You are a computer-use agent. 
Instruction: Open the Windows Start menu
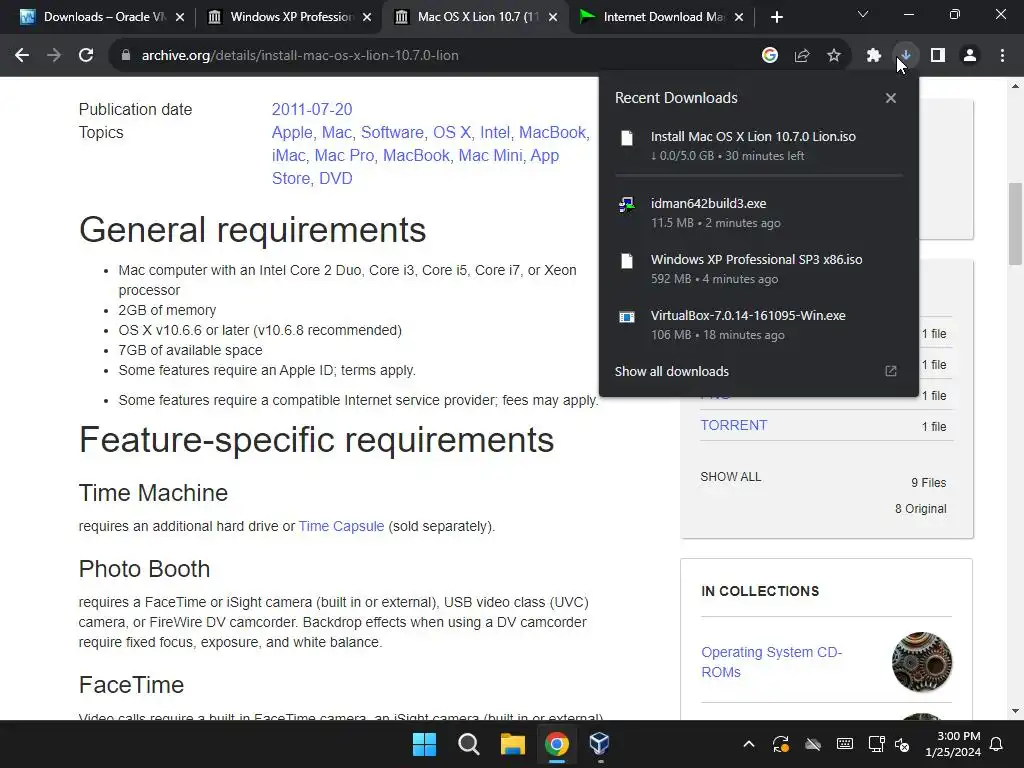click(424, 744)
